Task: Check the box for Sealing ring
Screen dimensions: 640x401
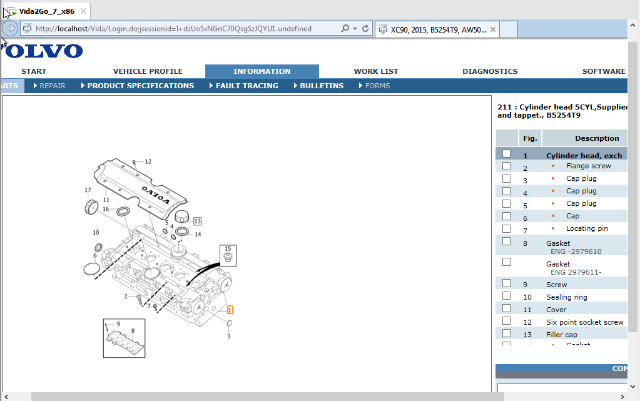Action: pyautogui.click(x=506, y=296)
